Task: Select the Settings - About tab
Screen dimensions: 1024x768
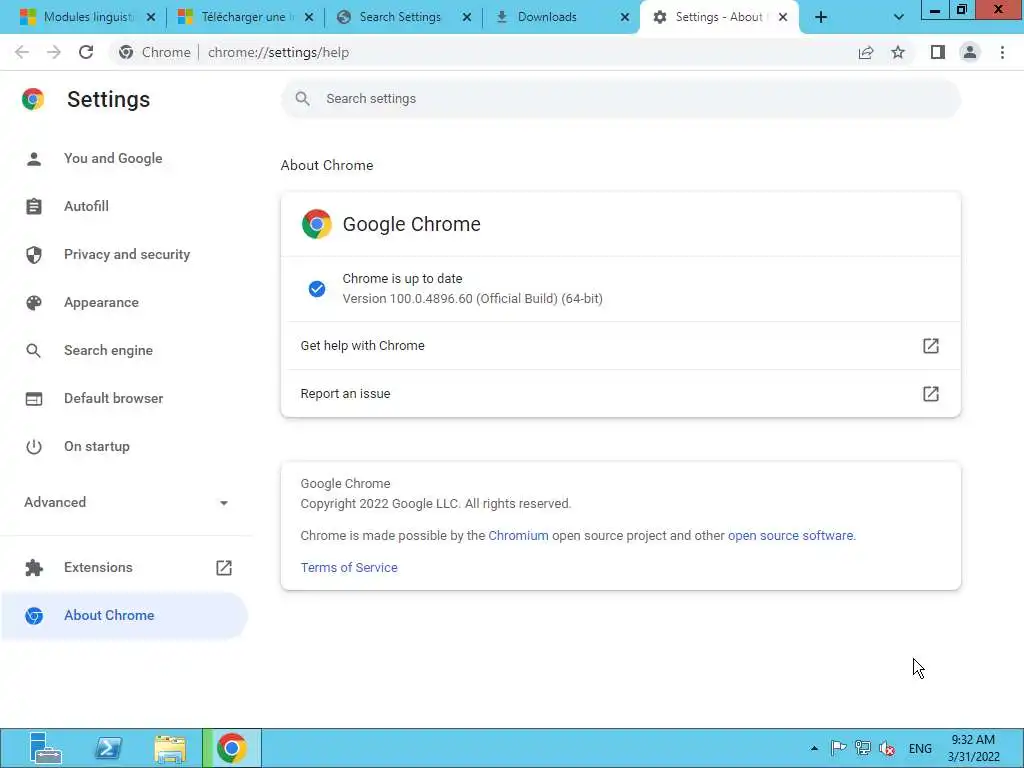Action: [x=718, y=17]
